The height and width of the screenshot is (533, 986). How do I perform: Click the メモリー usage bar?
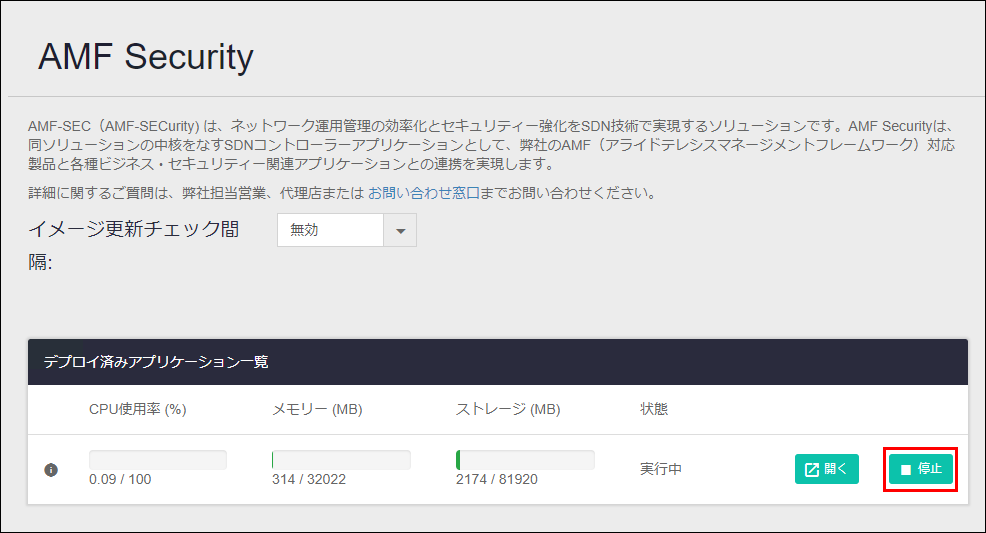[341, 459]
